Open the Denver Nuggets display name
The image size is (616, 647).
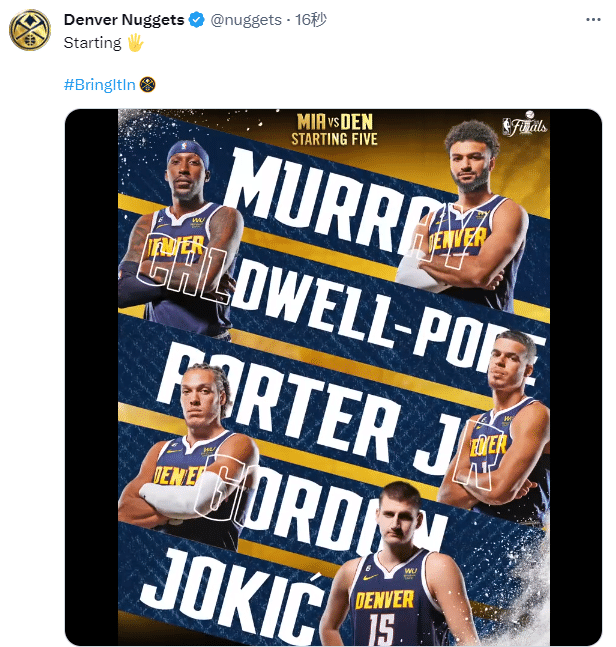tap(123, 20)
